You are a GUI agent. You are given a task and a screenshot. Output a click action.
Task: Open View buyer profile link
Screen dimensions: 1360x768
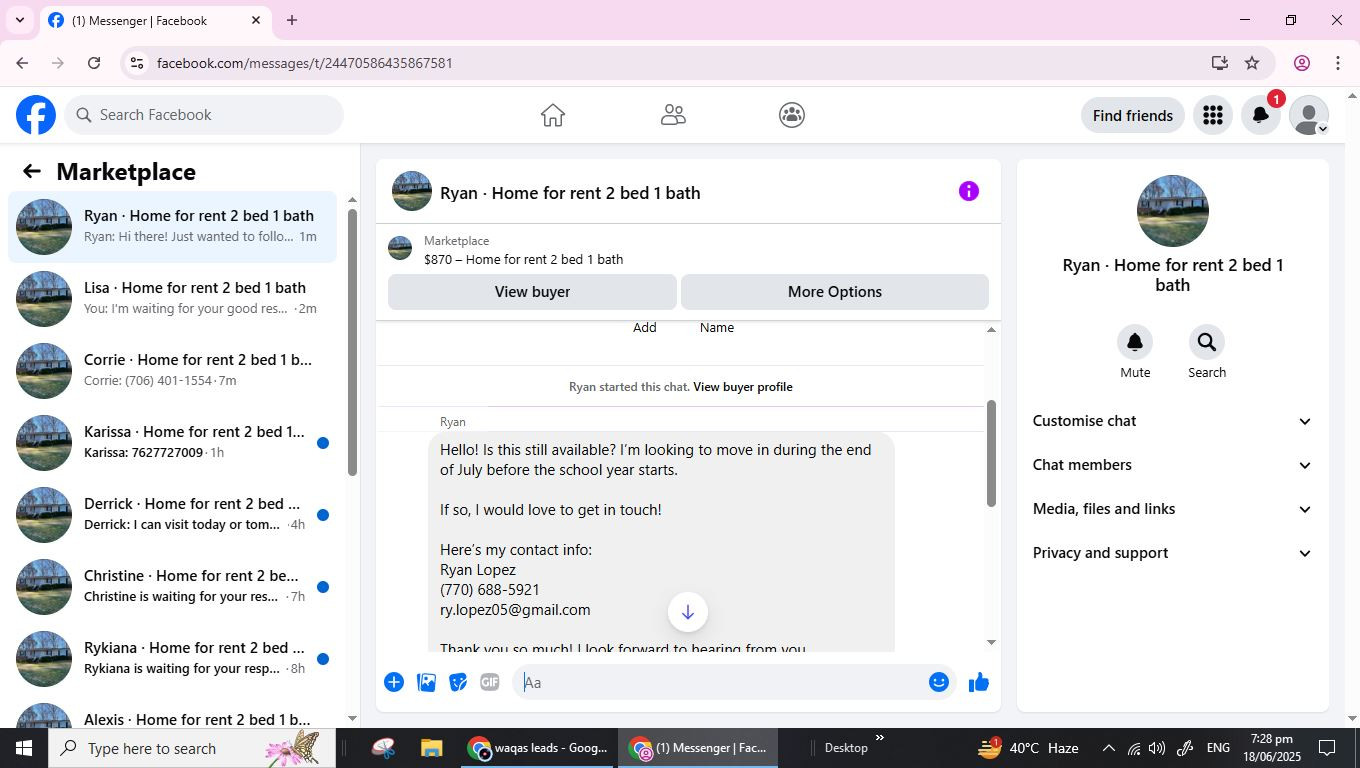742,387
